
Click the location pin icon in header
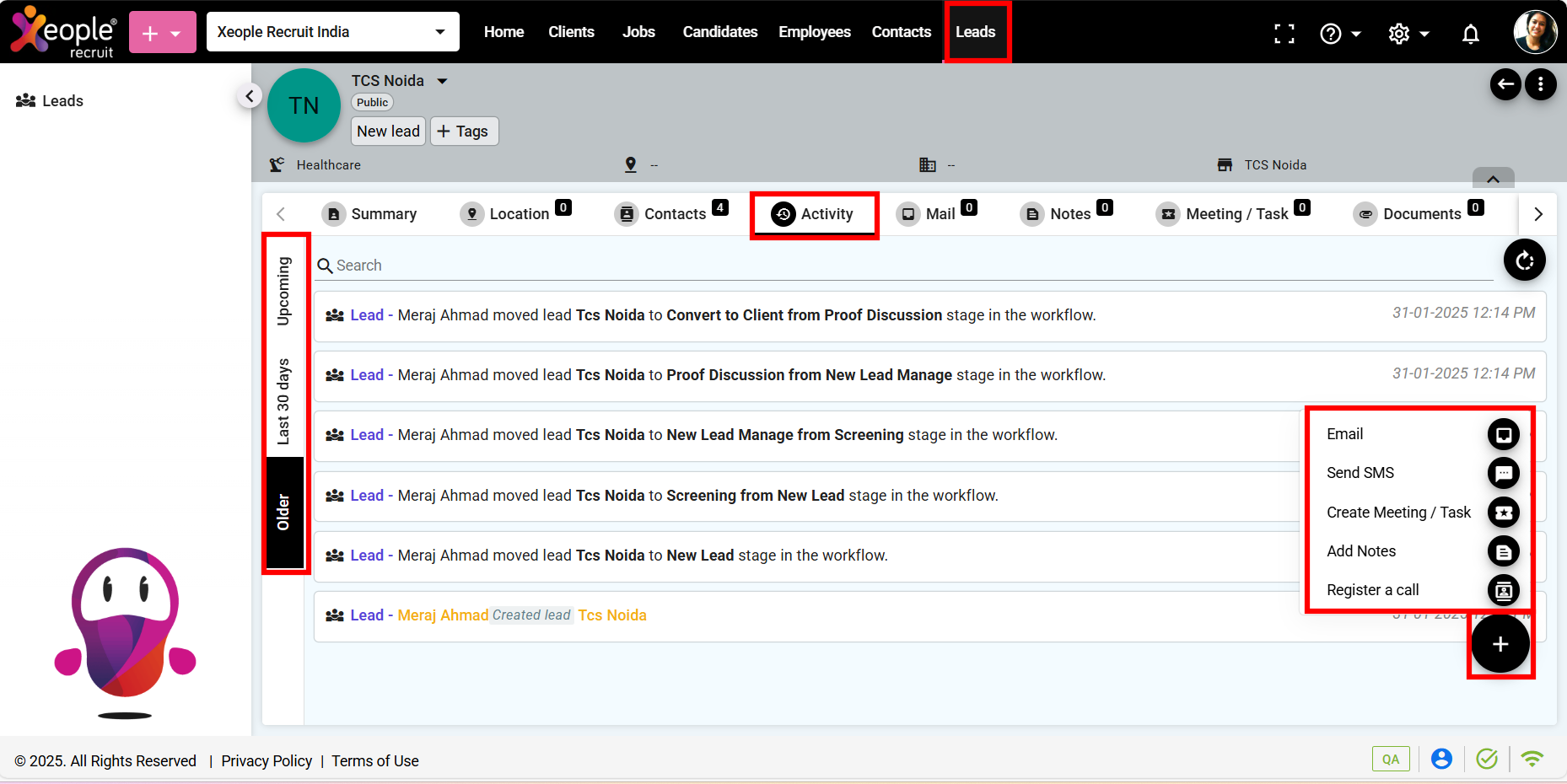(x=631, y=164)
